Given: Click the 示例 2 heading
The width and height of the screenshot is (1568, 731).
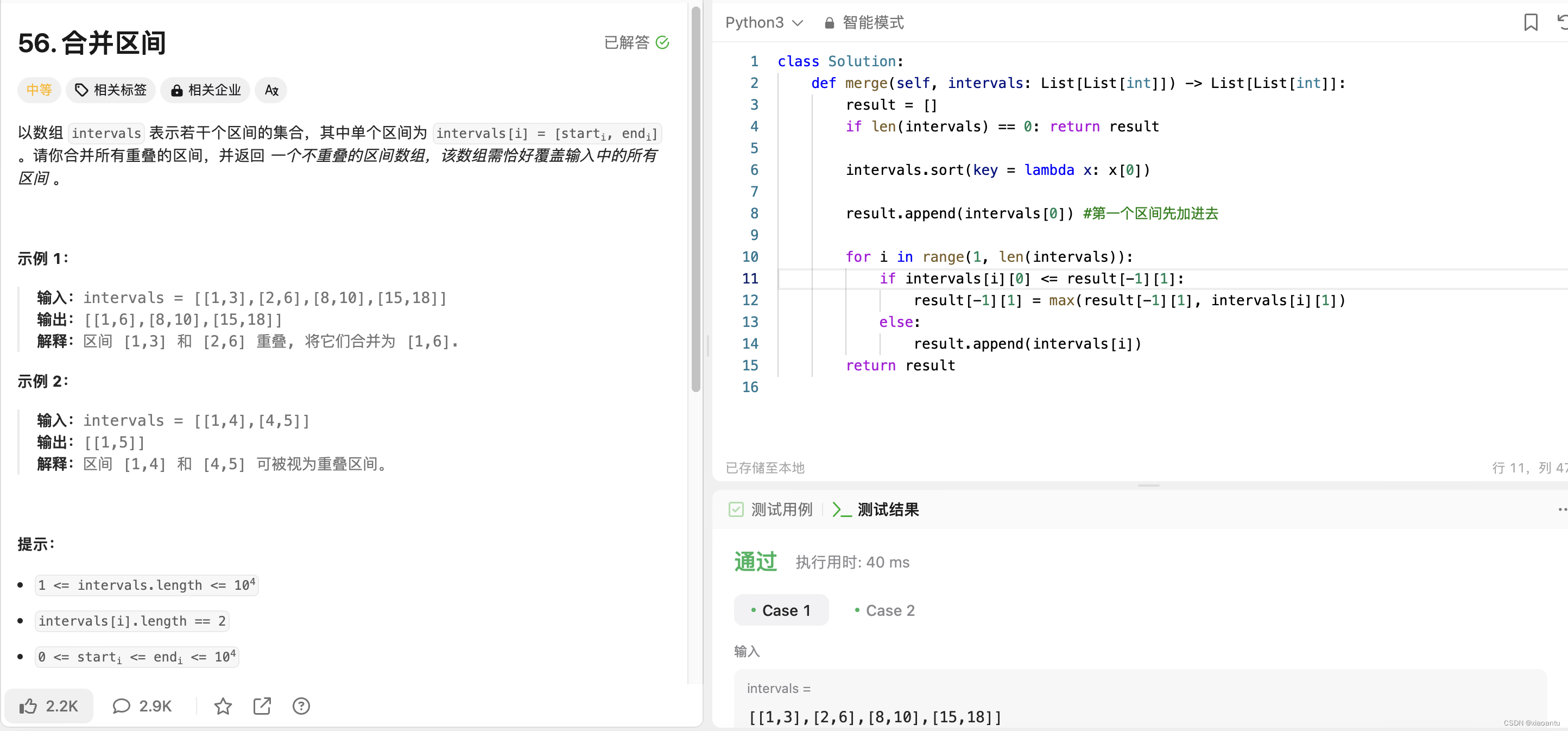Looking at the screenshot, I should pyautogui.click(x=42, y=382).
